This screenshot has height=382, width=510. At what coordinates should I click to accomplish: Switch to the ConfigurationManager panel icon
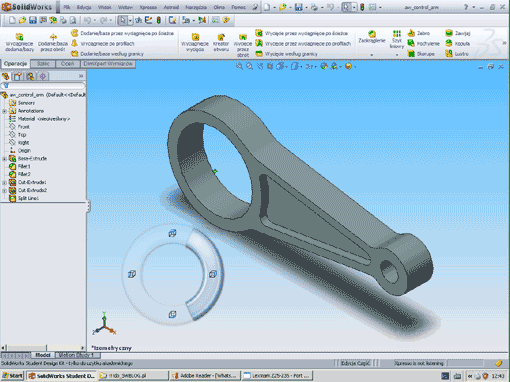pyautogui.click(x=30, y=77)
